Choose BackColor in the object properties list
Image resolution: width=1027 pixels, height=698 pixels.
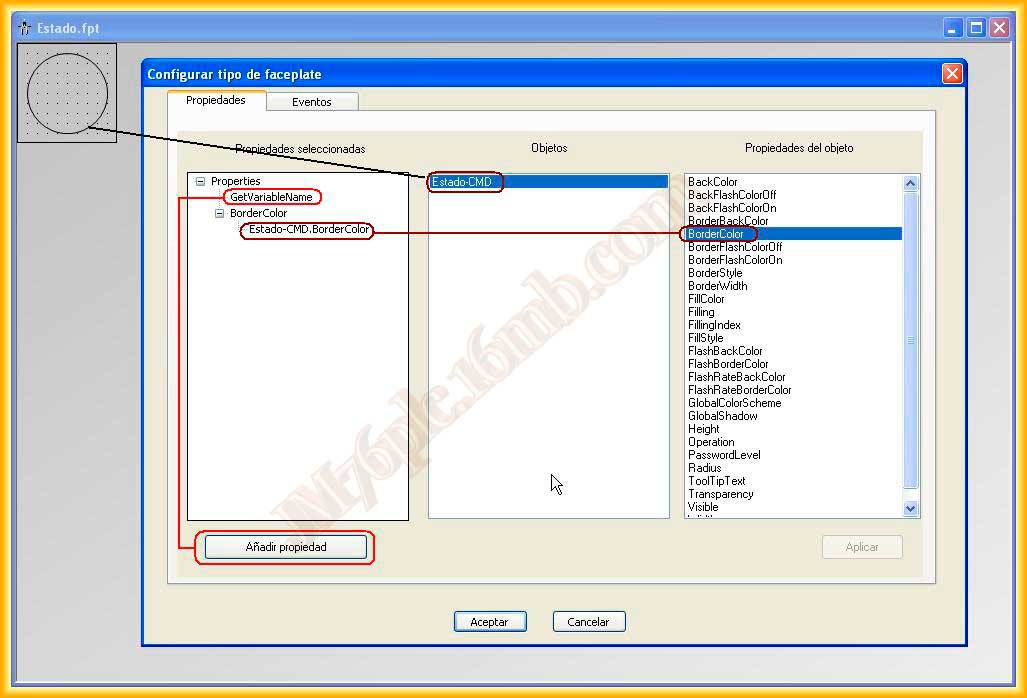coord(713,182)
